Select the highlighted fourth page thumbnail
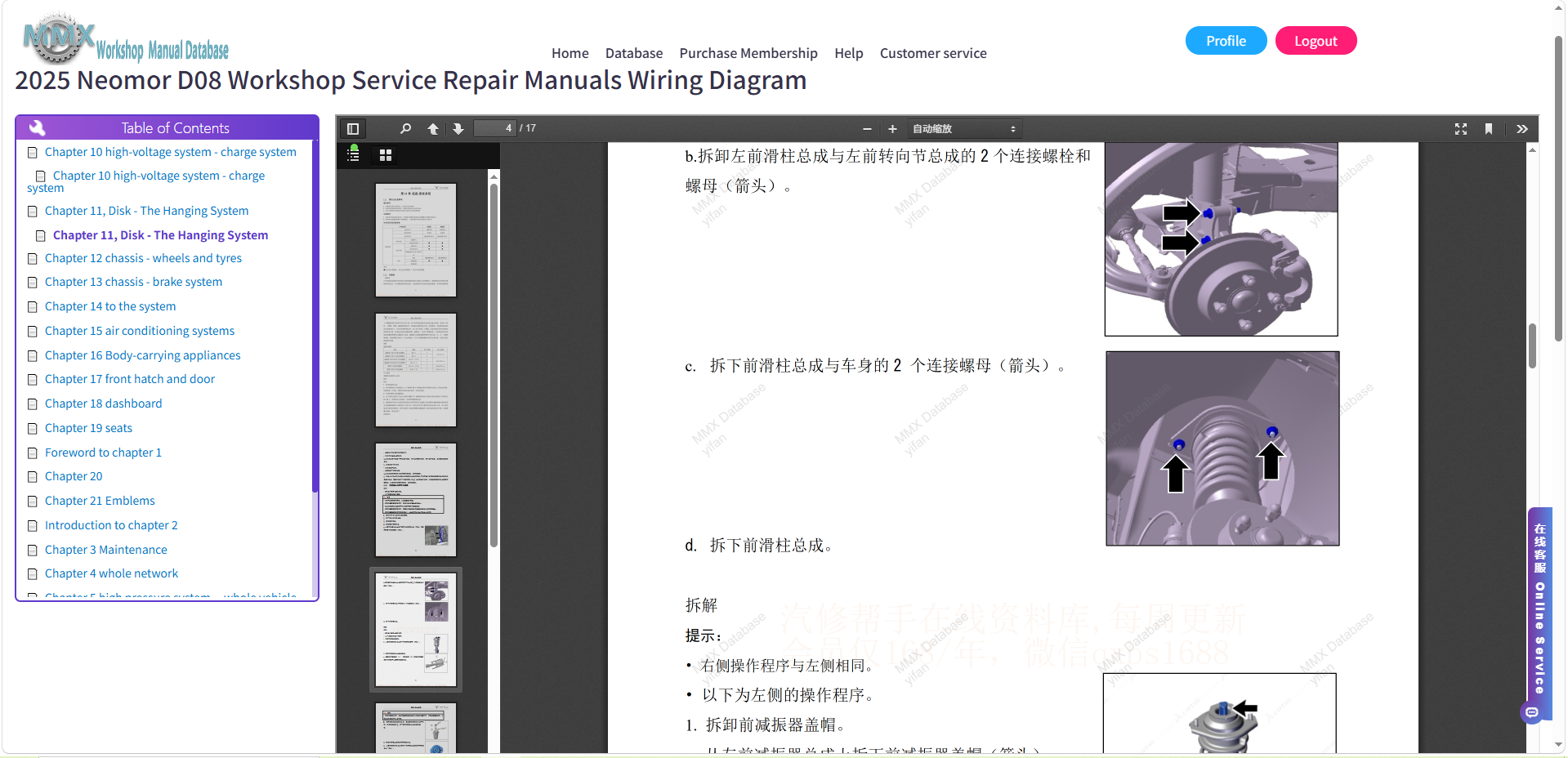1568x758 pixels. pos(416,630)
